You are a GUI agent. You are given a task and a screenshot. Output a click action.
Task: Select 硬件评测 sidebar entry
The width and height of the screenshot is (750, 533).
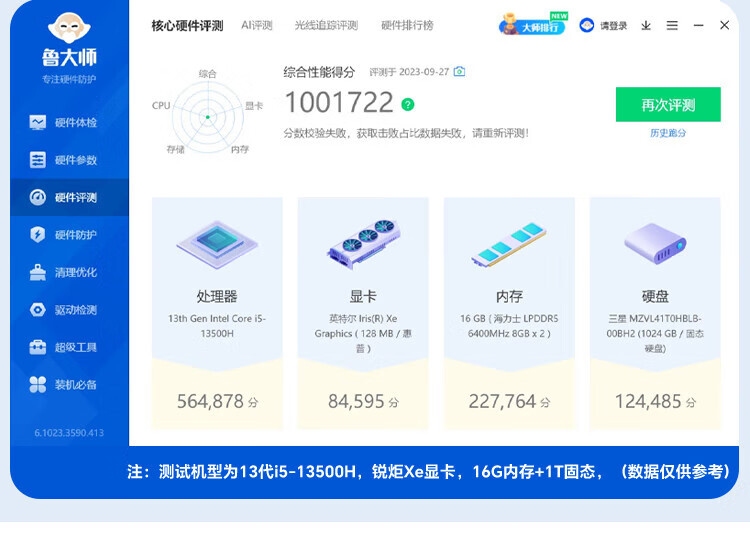69,197
